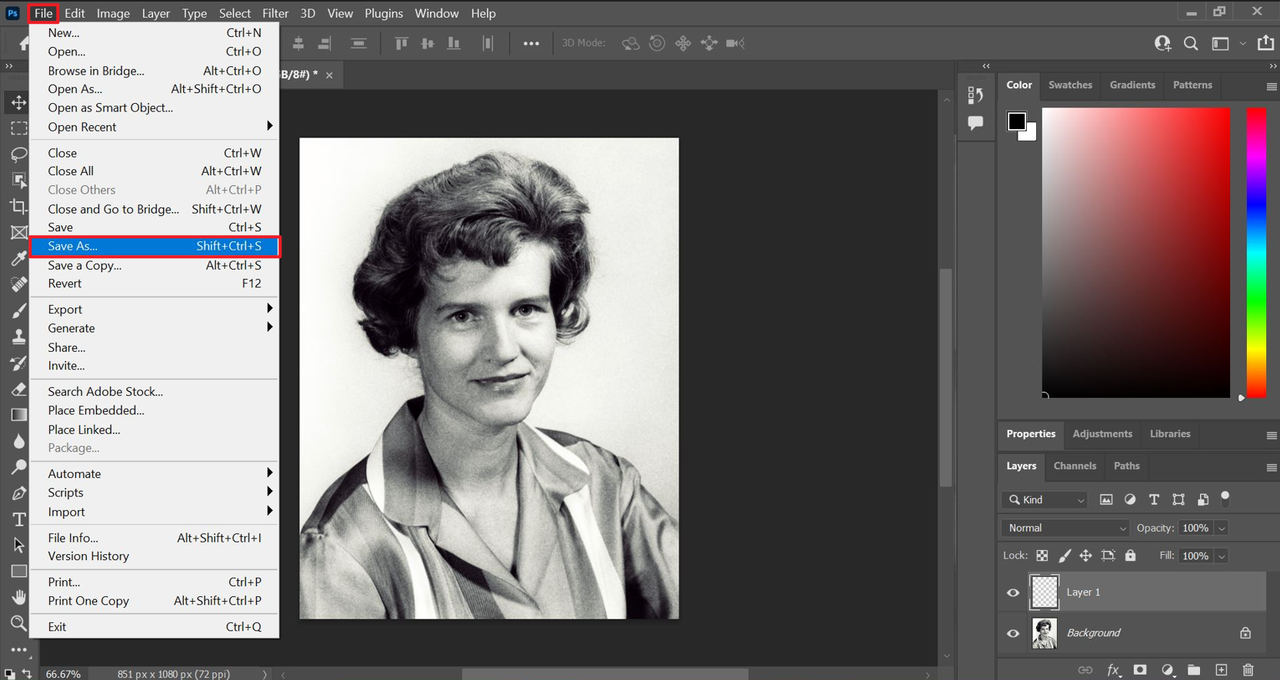Select the Horizontal Type tool

click(19, 519)
